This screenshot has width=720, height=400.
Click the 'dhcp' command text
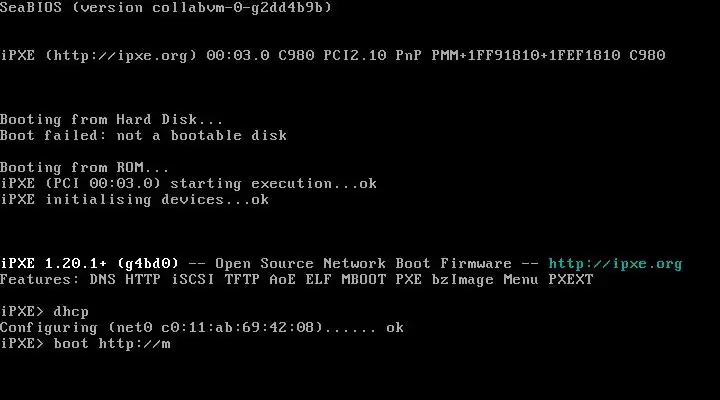[x=71, y=311]
